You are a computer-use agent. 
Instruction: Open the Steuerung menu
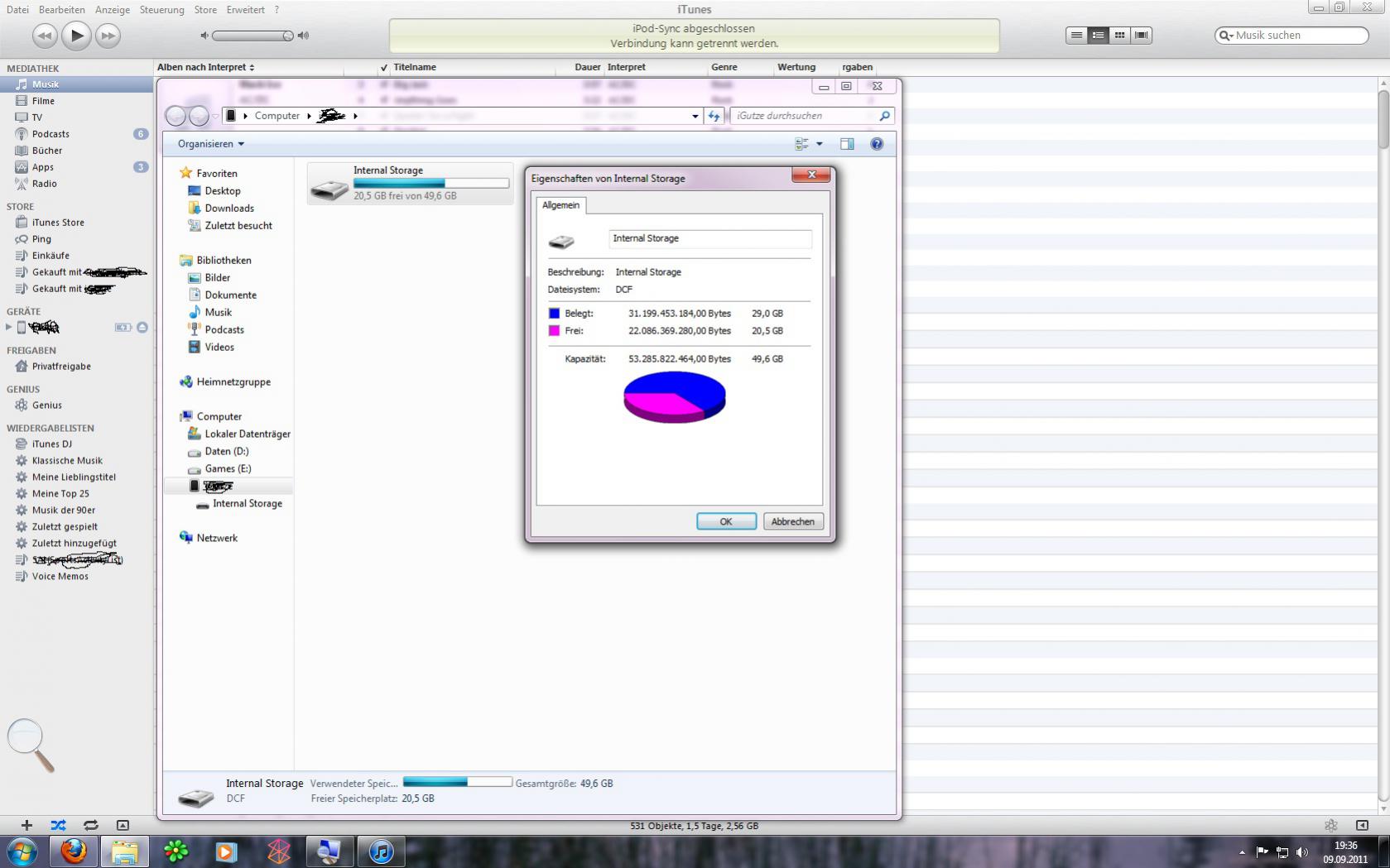[x=161, y=10]
